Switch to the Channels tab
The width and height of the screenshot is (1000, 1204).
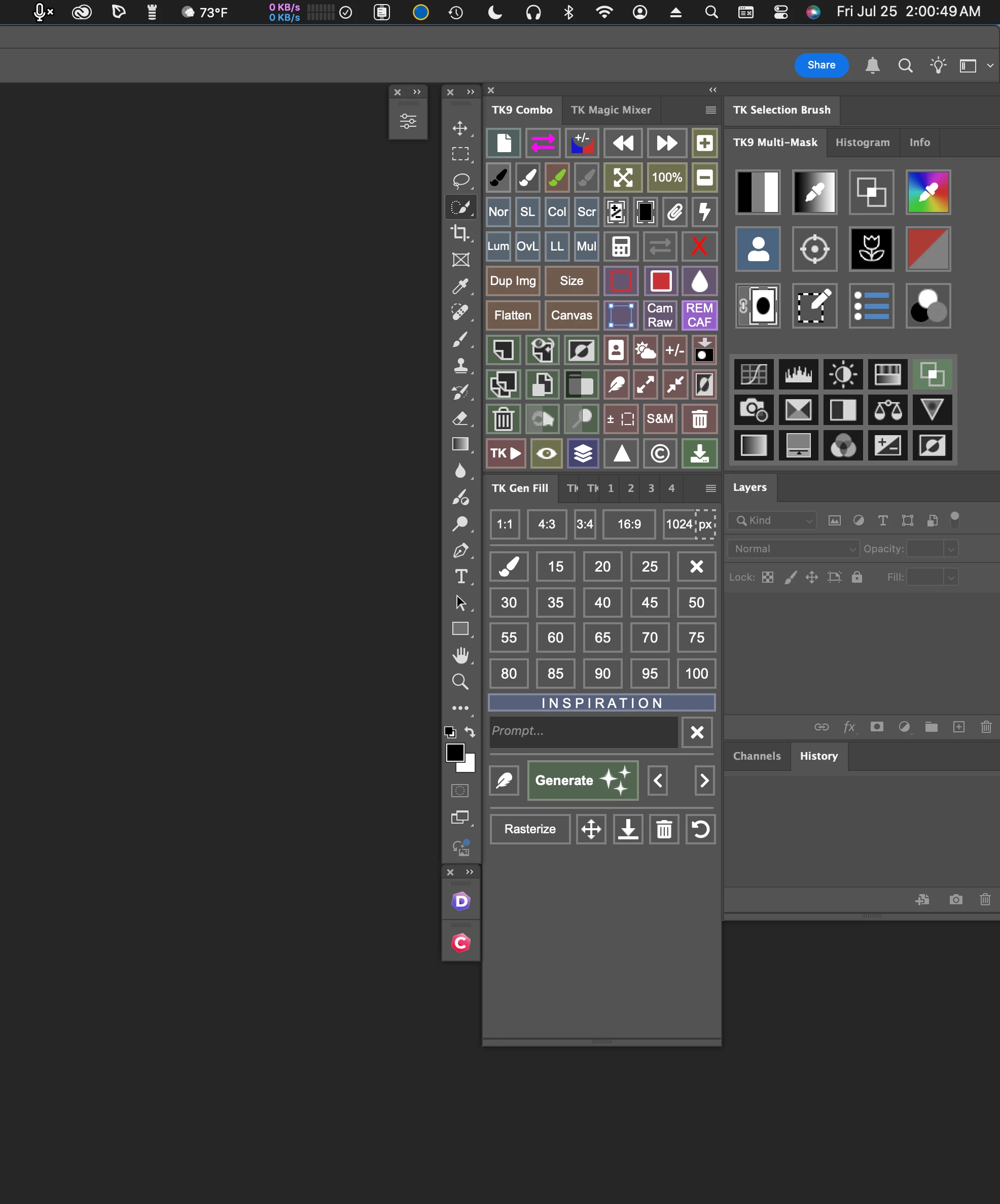click(756, 756)
